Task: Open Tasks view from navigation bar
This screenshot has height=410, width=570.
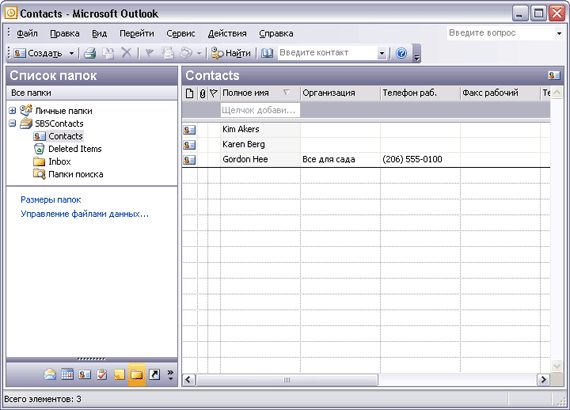Action: (102, 374)
